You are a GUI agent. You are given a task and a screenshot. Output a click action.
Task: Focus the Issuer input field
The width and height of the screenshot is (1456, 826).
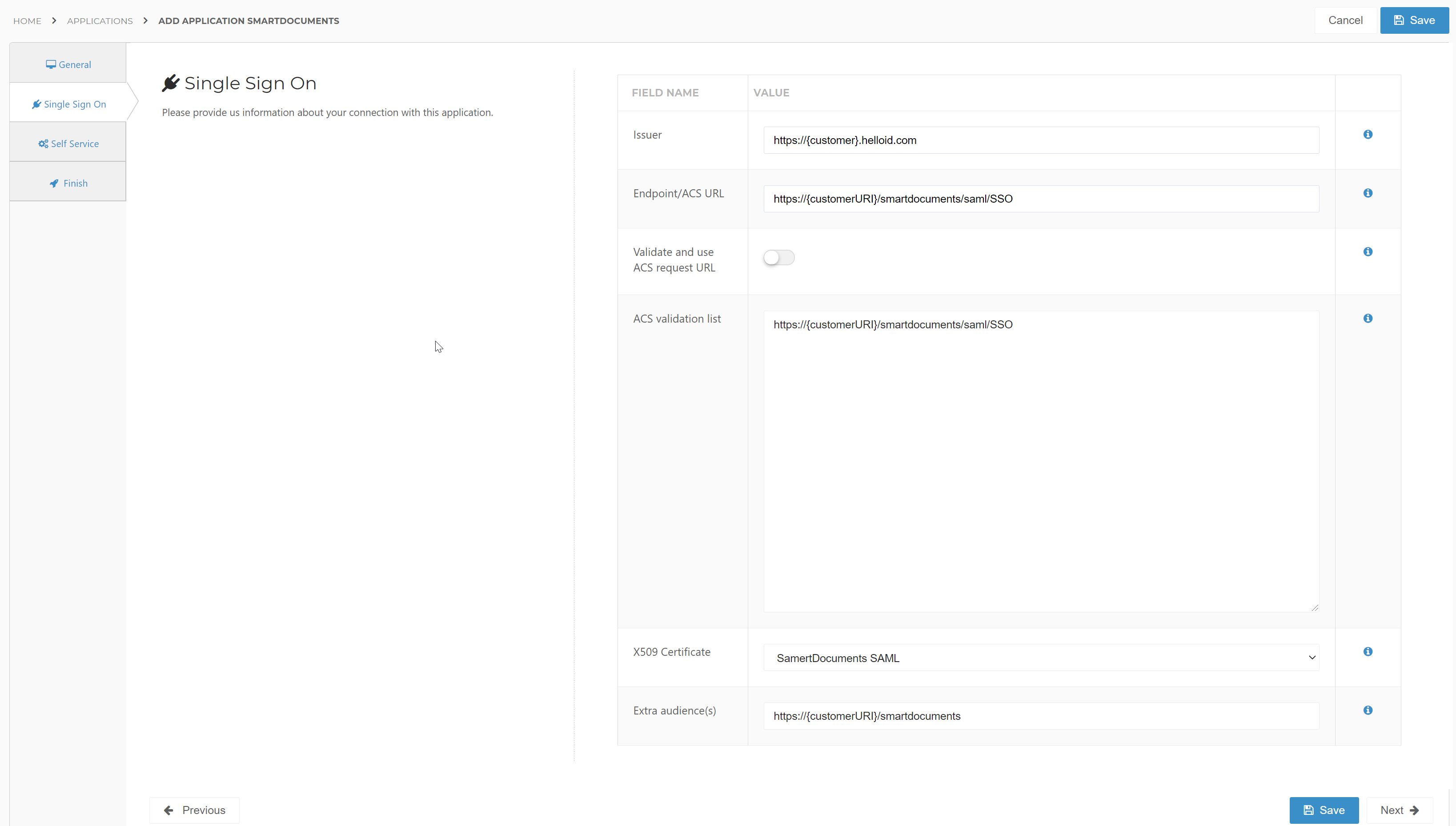point(1041,140)
